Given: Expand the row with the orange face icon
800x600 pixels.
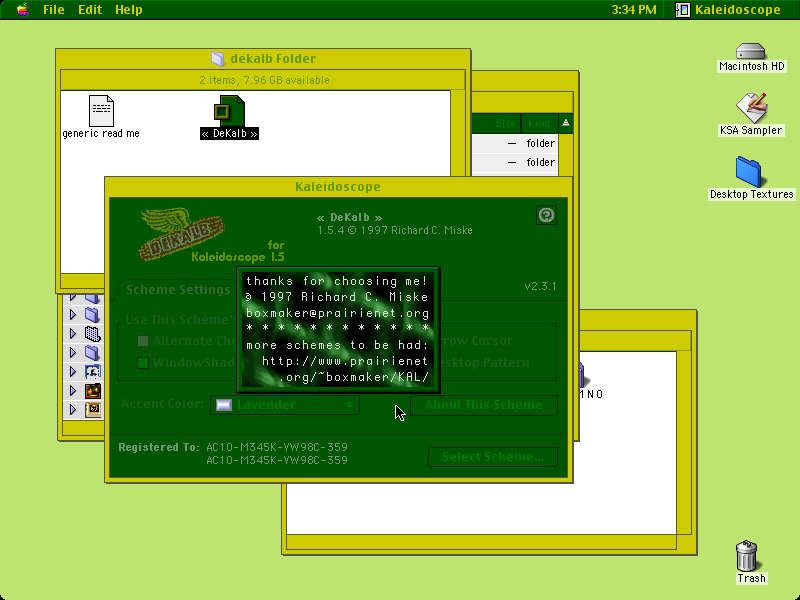Looking at the screenshot, I should tap(73, 390).
